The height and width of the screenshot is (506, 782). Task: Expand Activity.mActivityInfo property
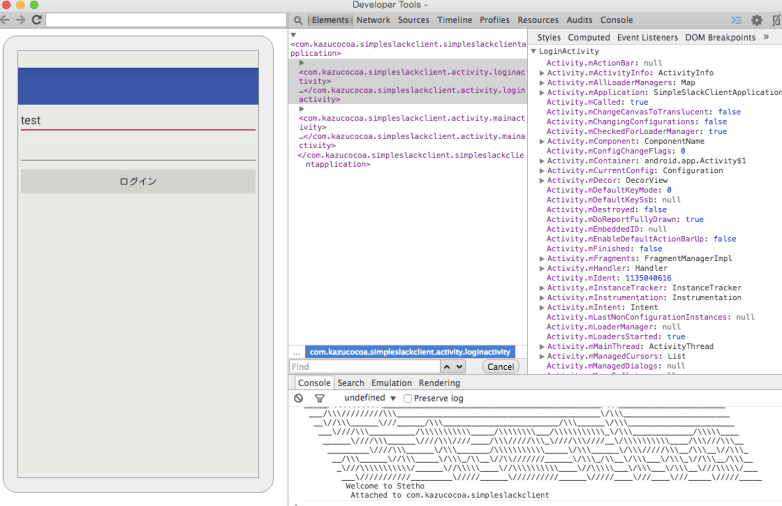click(x=542, y=73)
